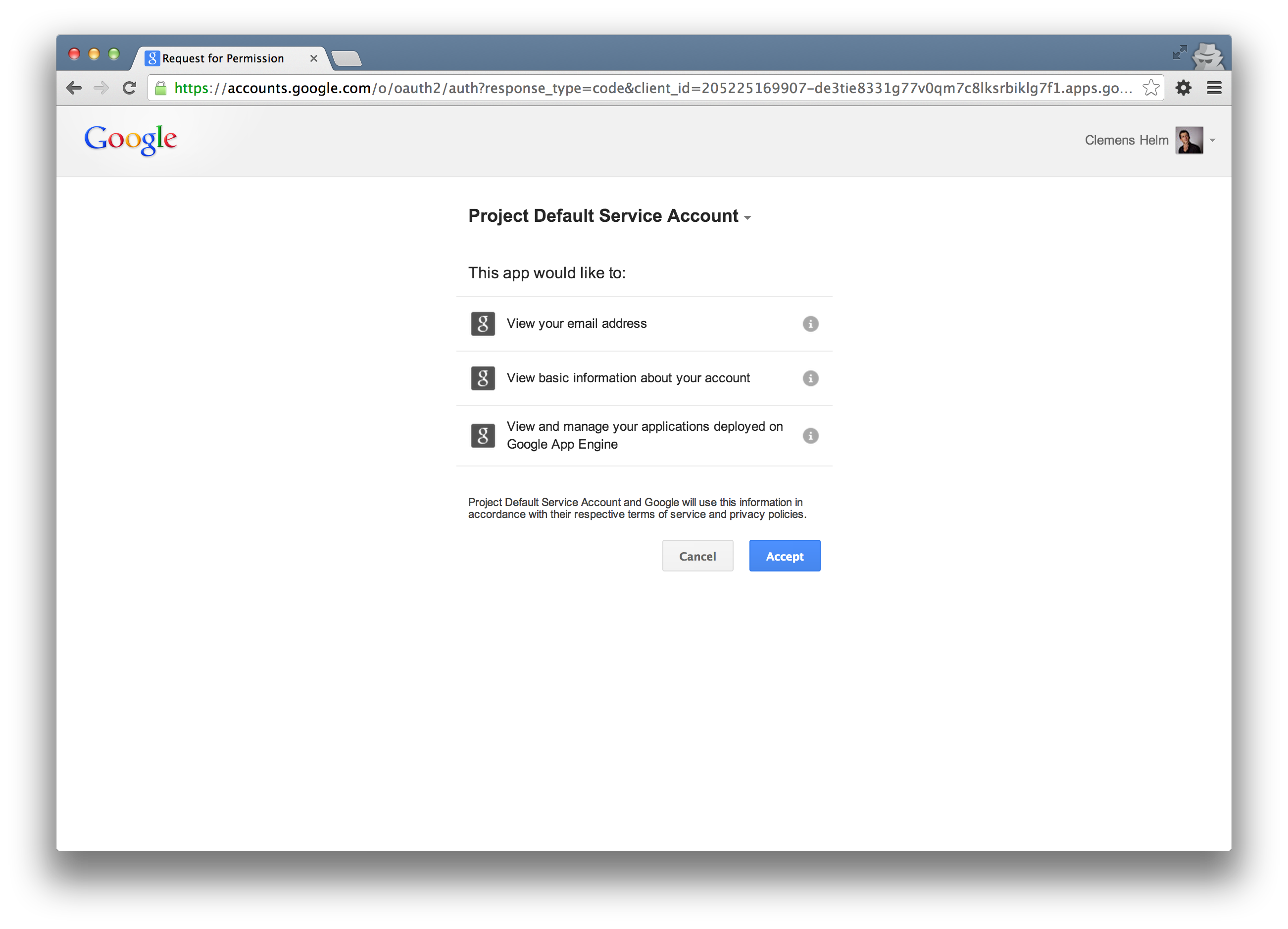Click info icon for email address permission
This screenshot has width=1288, height=929.
click(810, 324)
